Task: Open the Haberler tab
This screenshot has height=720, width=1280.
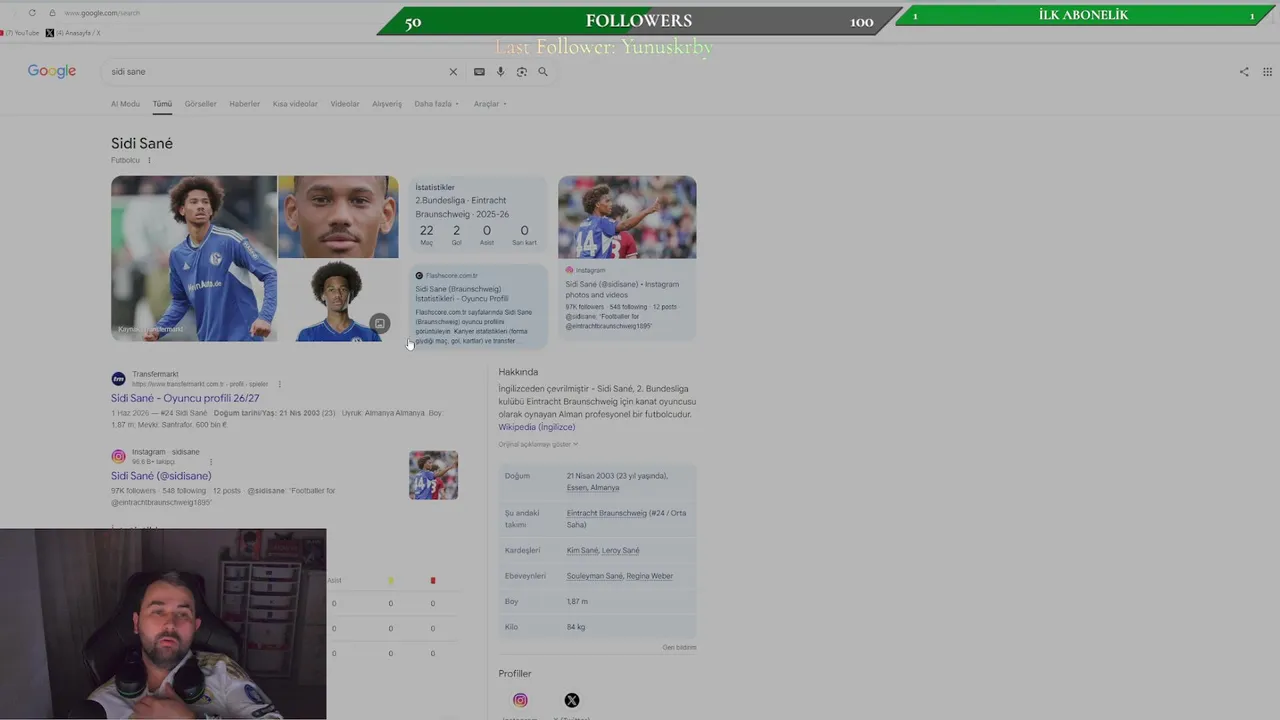Action: pyautogui.click(x=244, y=104)
